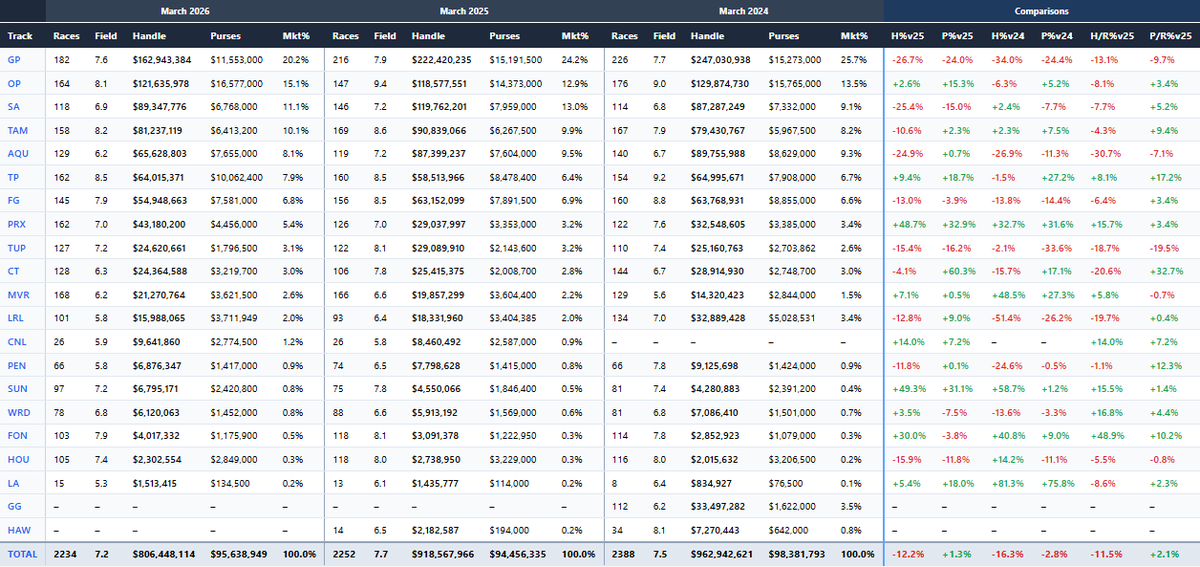
Task: Click the P%v24 column header
Action: [x=1058, y=36]
